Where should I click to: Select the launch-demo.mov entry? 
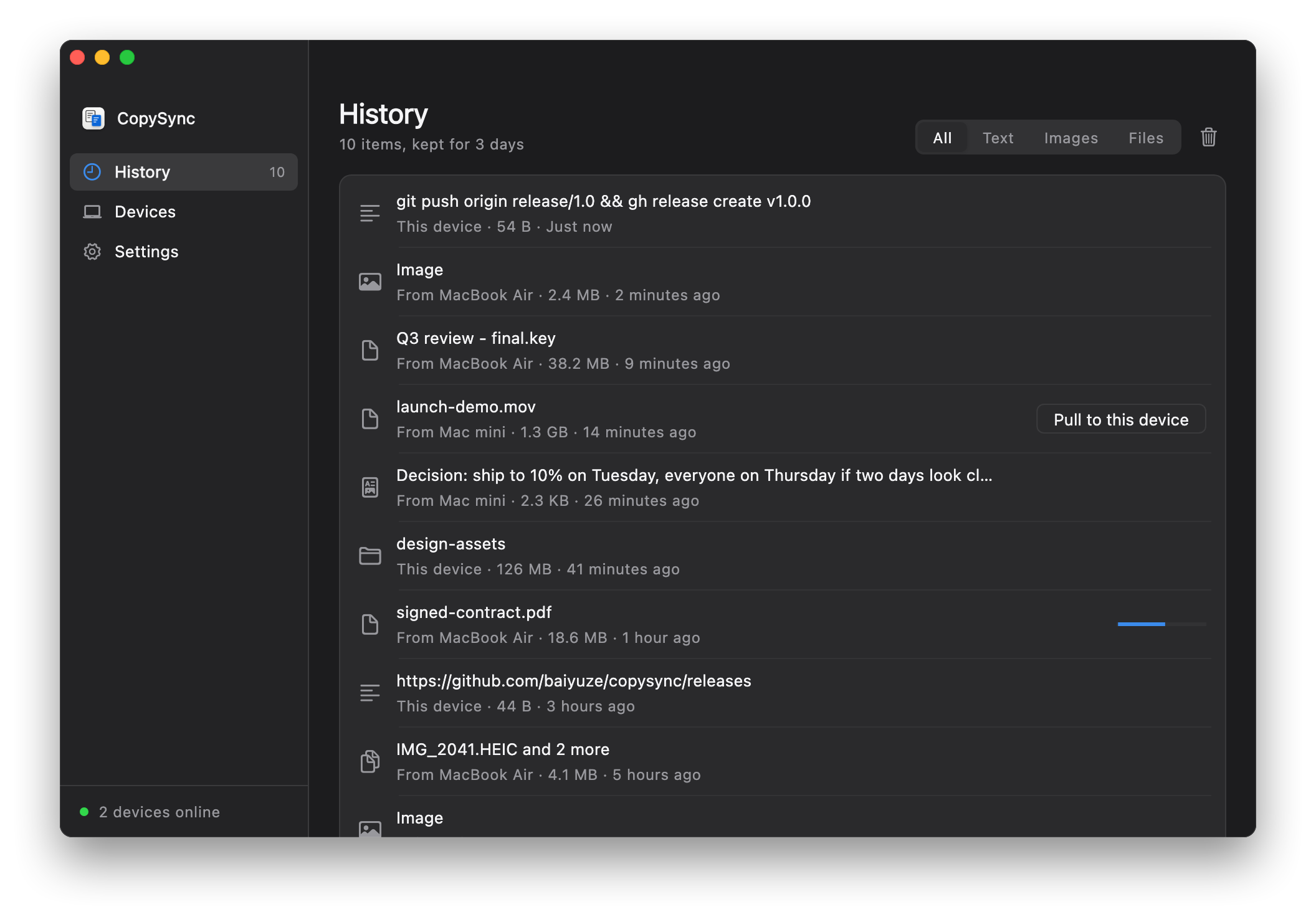click(x=783, y=419)
